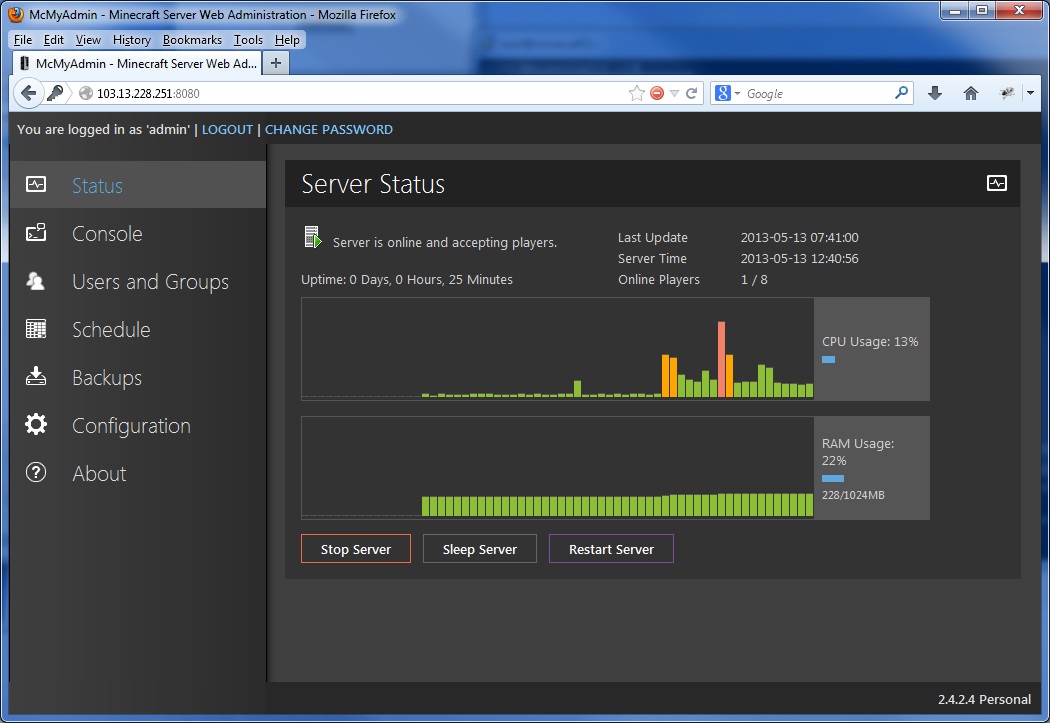Bookmark this page with the star icon
Screen dimensions: 1050x723
coord(637,93)
